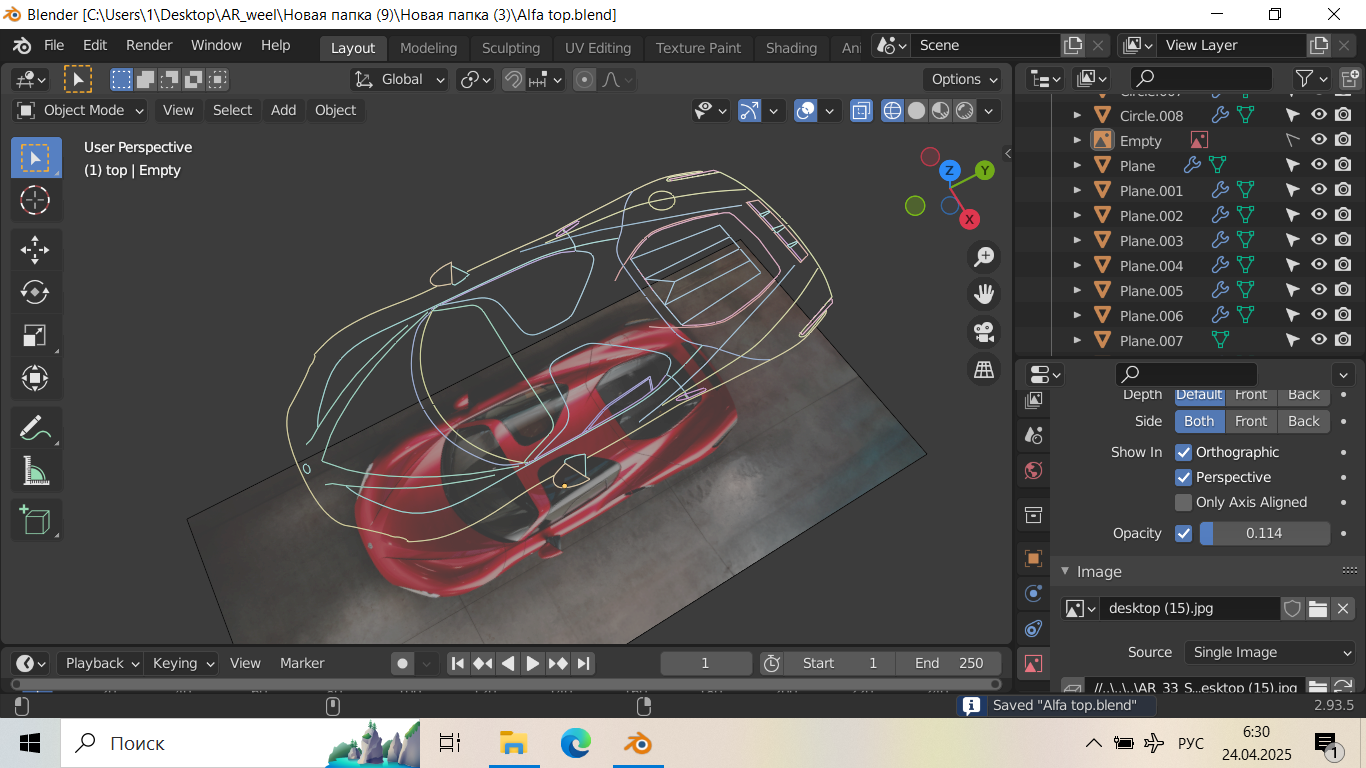Click the End frame field
This screenshot has width=1366, height=768.
pos(948,663)
